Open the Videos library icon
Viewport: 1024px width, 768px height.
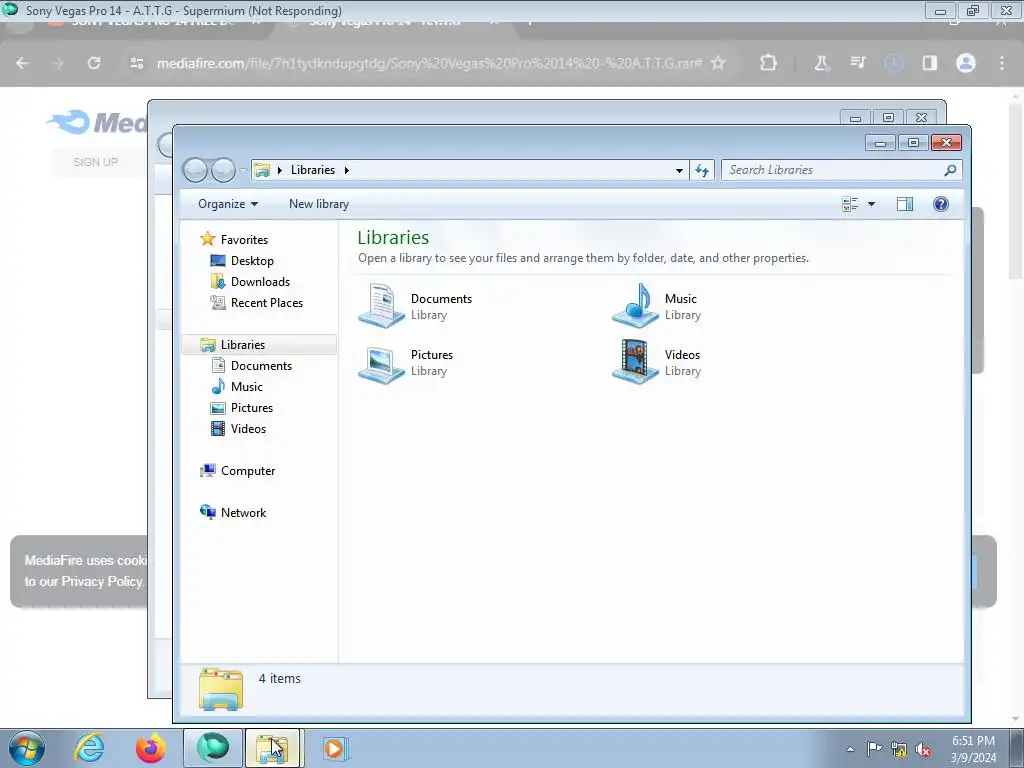coord(635,362)
